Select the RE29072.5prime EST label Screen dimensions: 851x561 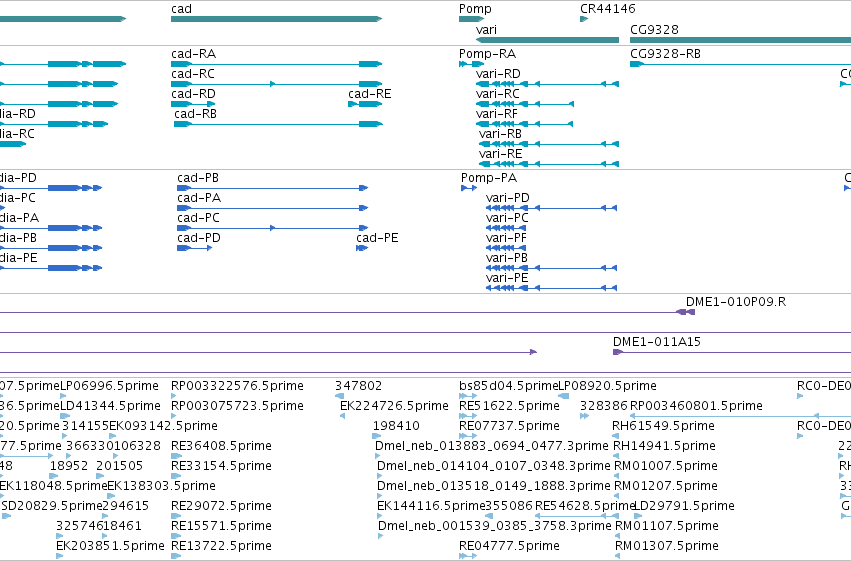221,506
